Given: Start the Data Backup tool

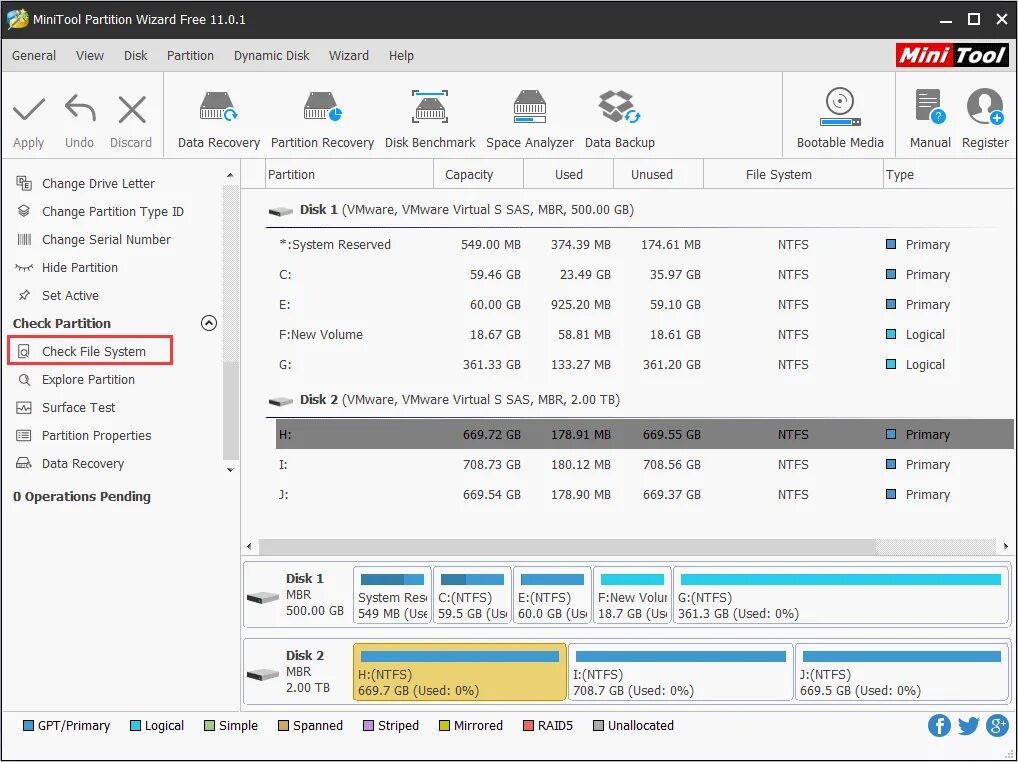Looking at the screenshot, I should coord(619,121).
